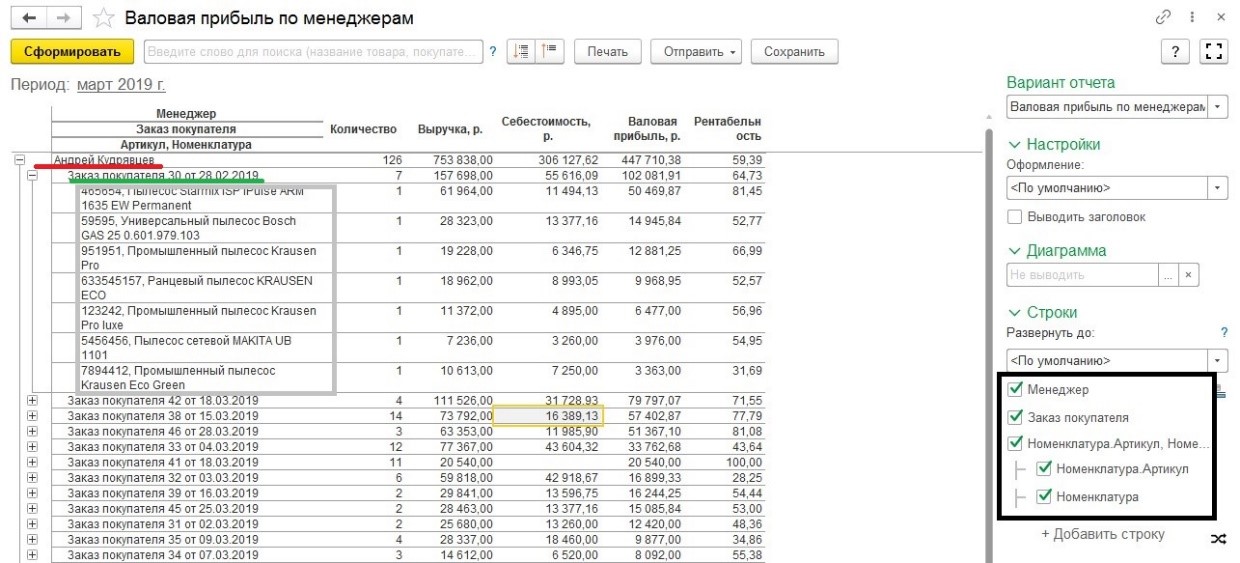Screen dimensions: 1240x563
Task: Open the three-dots more options menu
Action: (1192, 18)
